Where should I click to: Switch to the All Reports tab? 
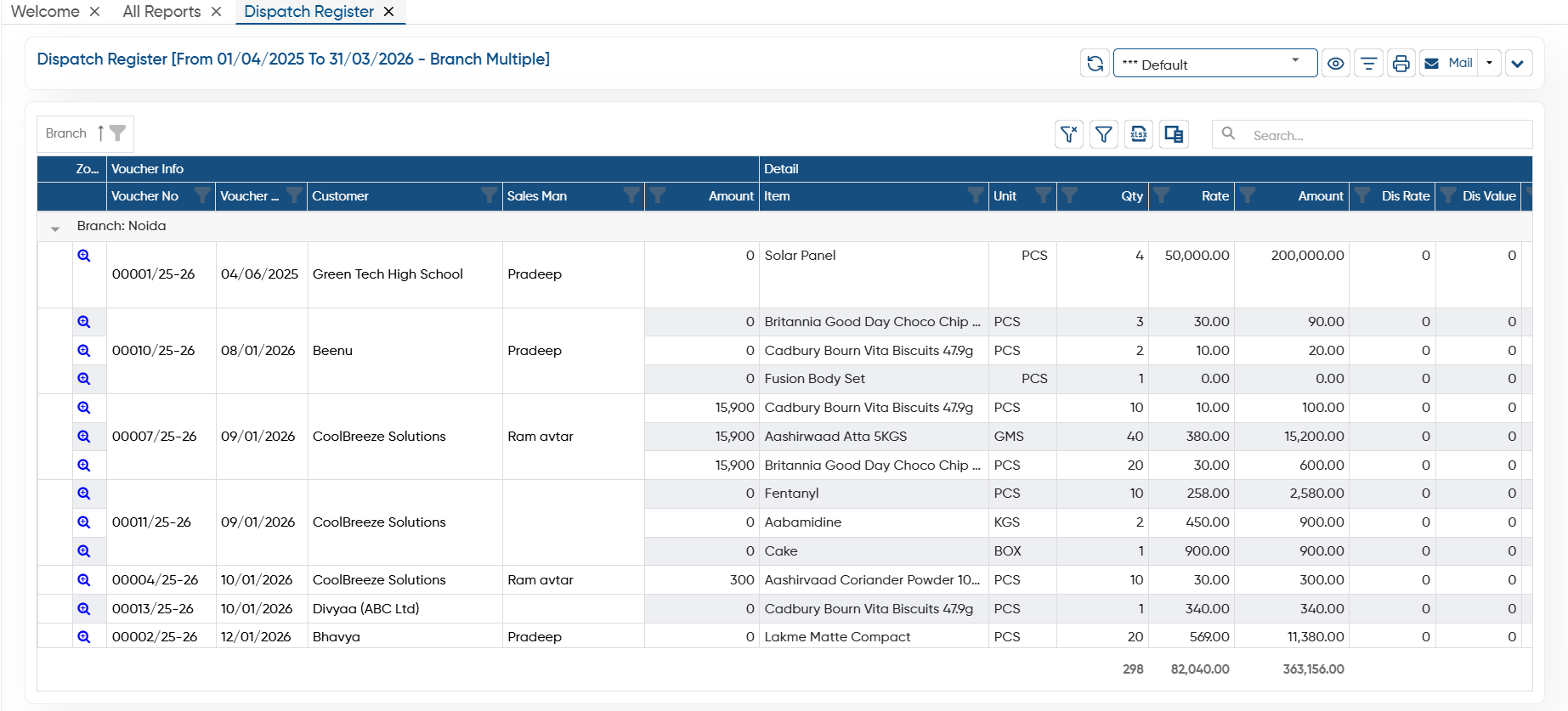click(161, 12)
